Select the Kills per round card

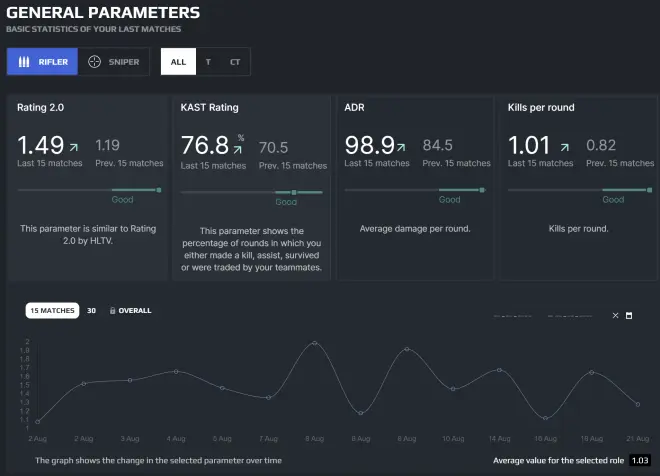coord(576,184)
